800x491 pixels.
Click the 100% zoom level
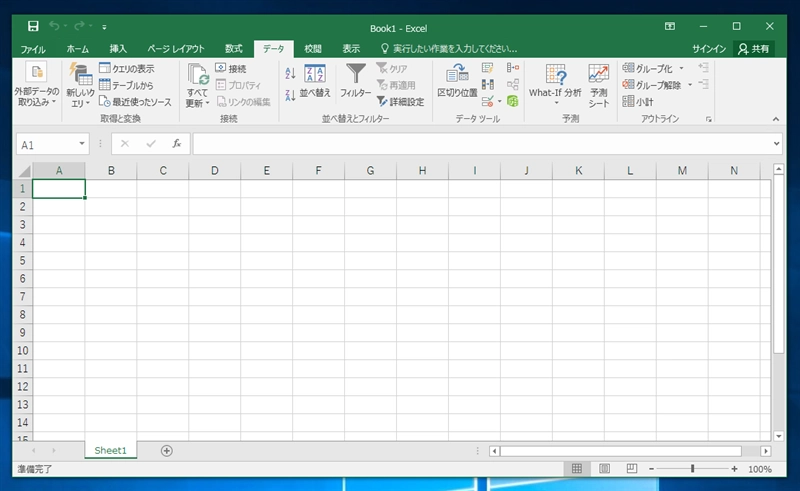760,469
